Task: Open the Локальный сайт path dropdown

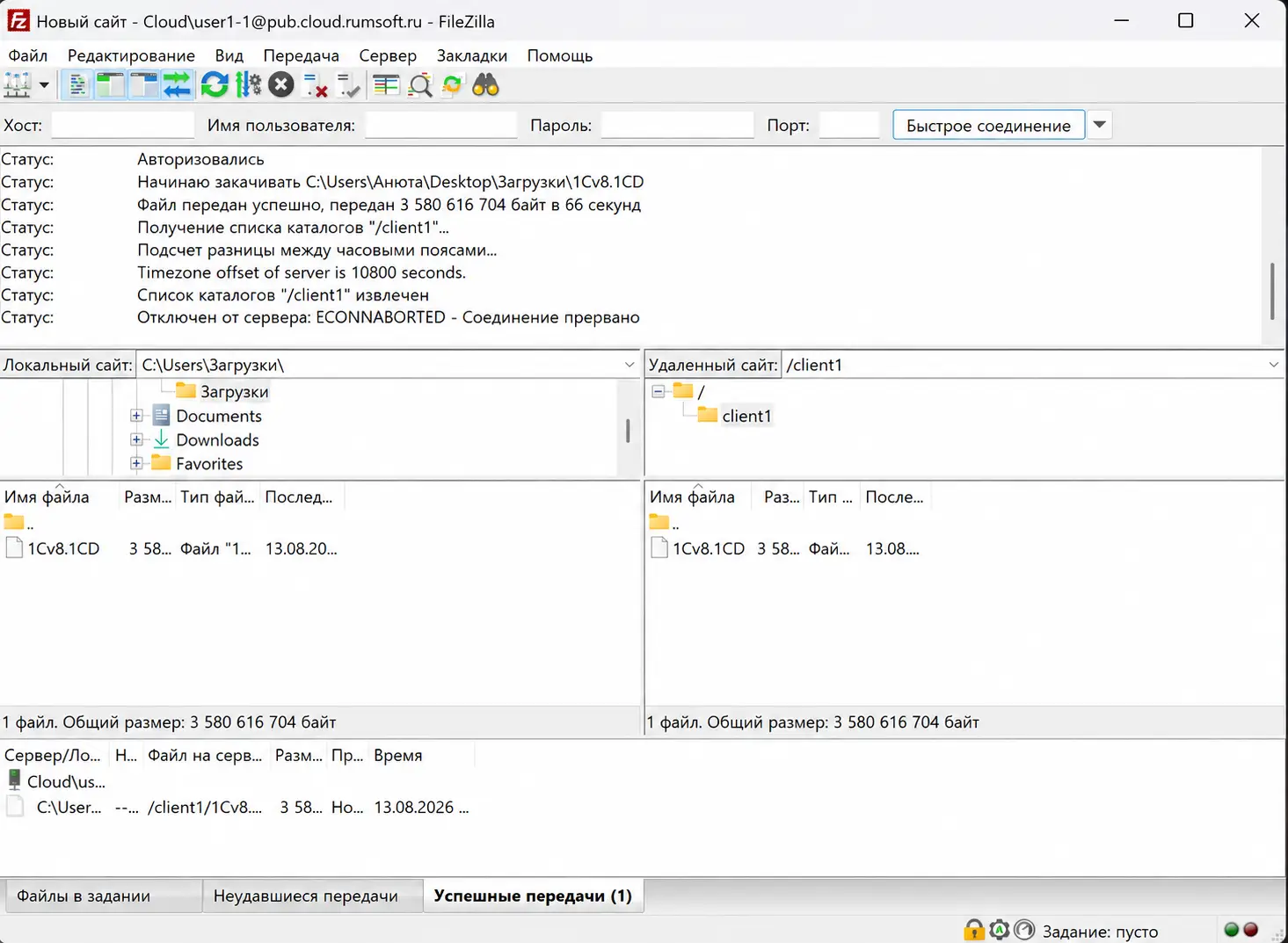Action: point(629,365)
